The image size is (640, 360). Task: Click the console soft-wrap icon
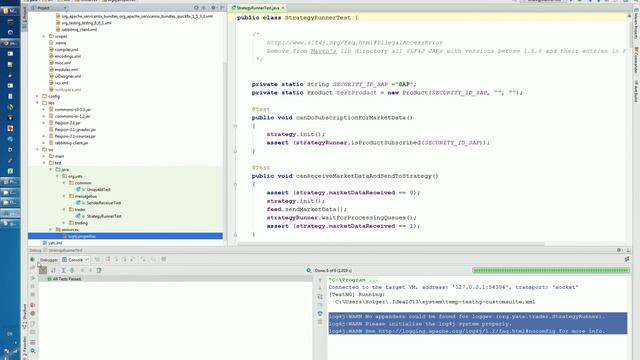320,297
